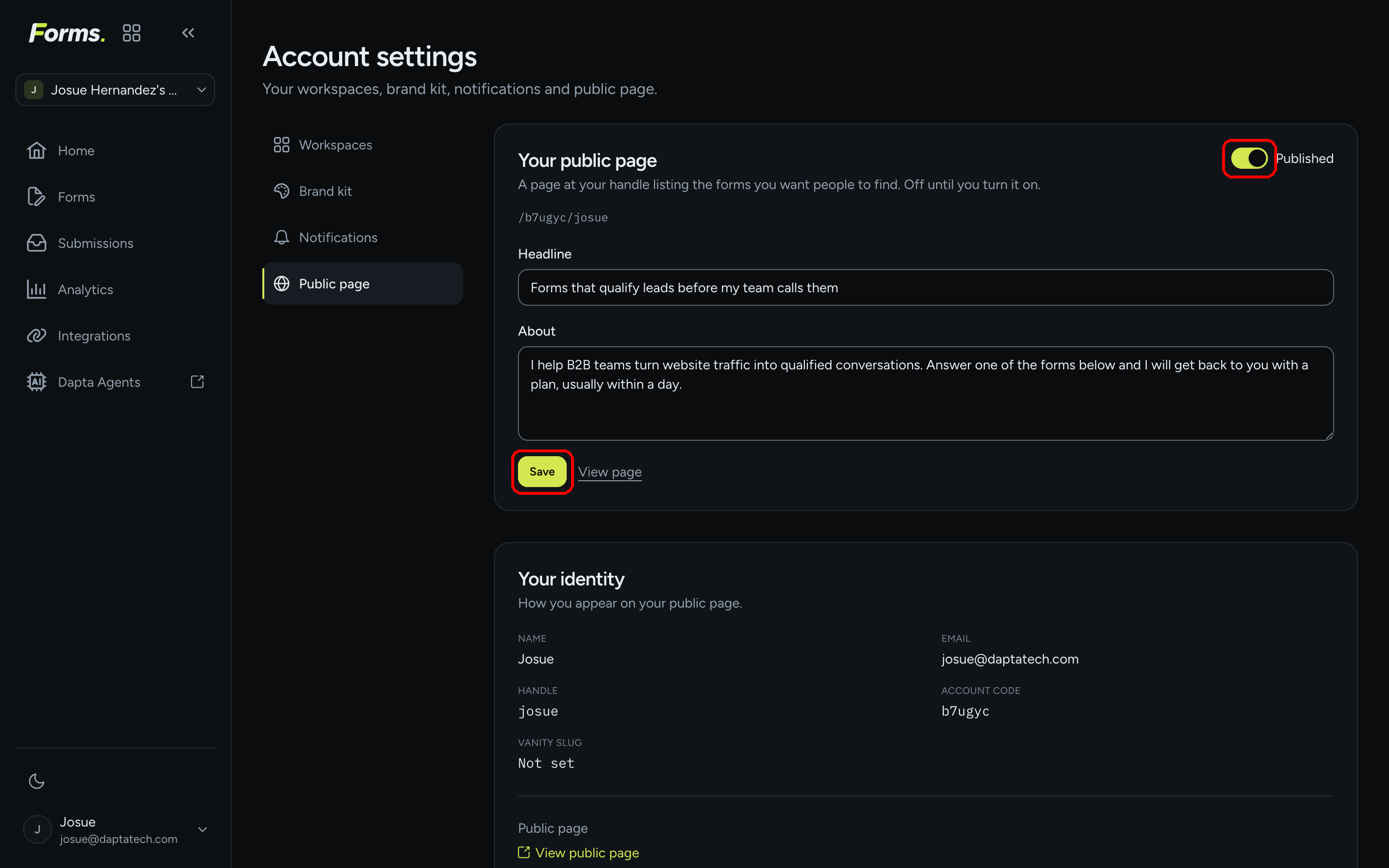The image size is (1389, 868).
Task: Click the Workspaces grid icon in settings nav
Action: point(281,145)
